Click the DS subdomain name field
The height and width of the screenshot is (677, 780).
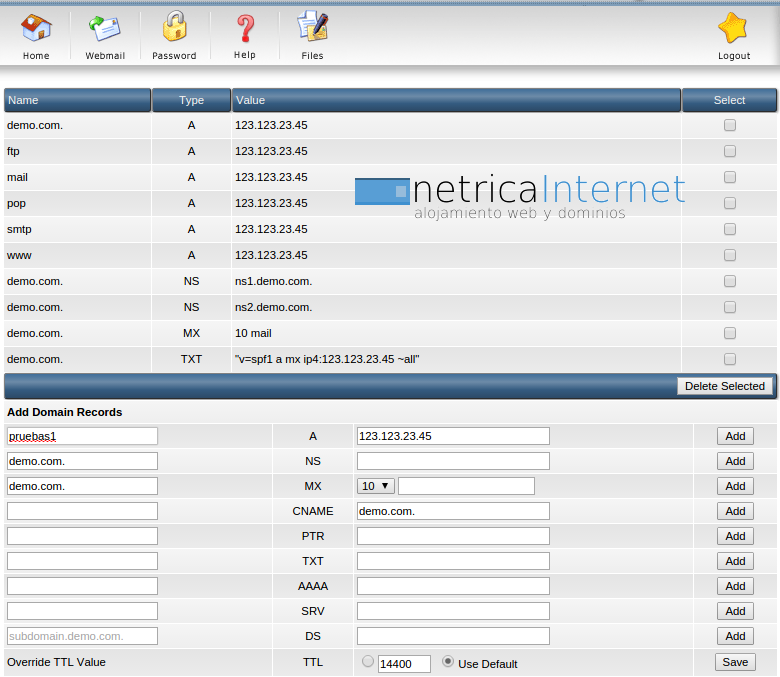click(82, 636)
